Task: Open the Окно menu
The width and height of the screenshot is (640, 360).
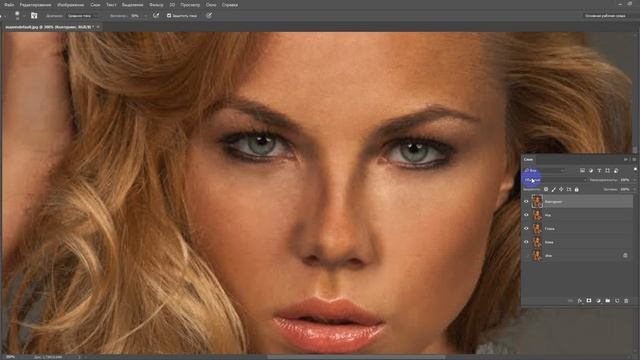Action: pyautogui.click(x=211, y=5)
